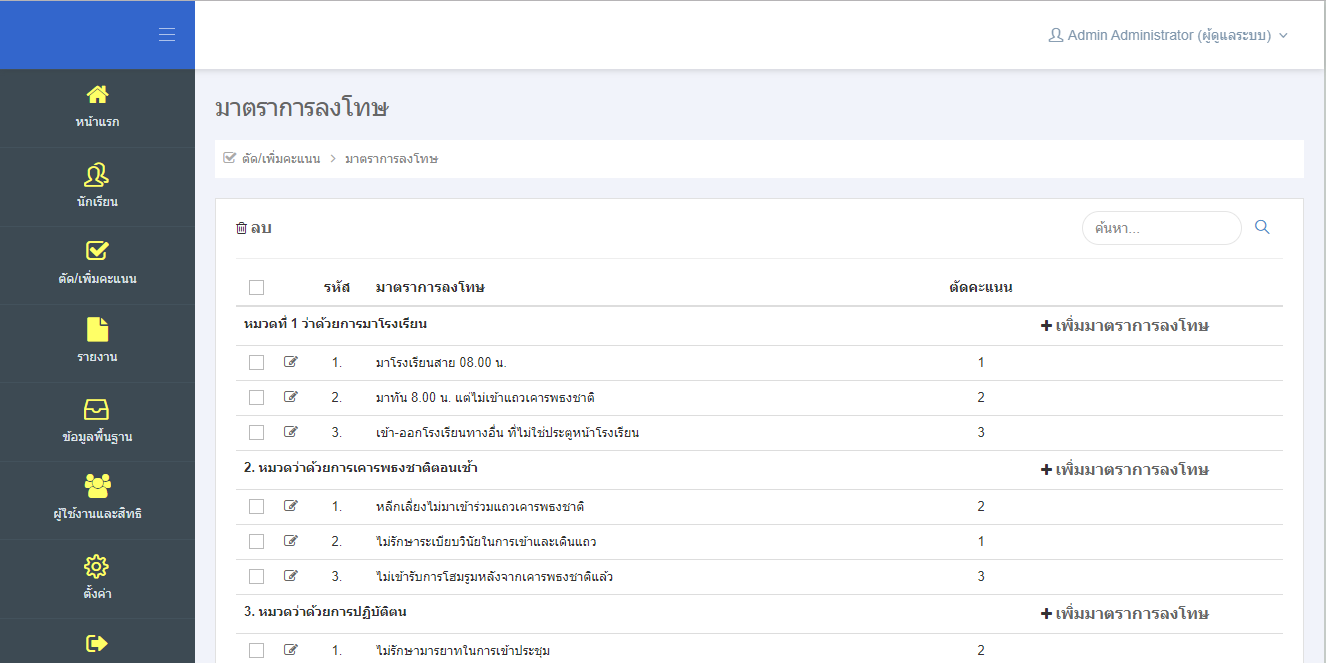
Task: Check the box for เข้า-ออกโรงเรียนทางอื่น row
Action: click(256, 433)
